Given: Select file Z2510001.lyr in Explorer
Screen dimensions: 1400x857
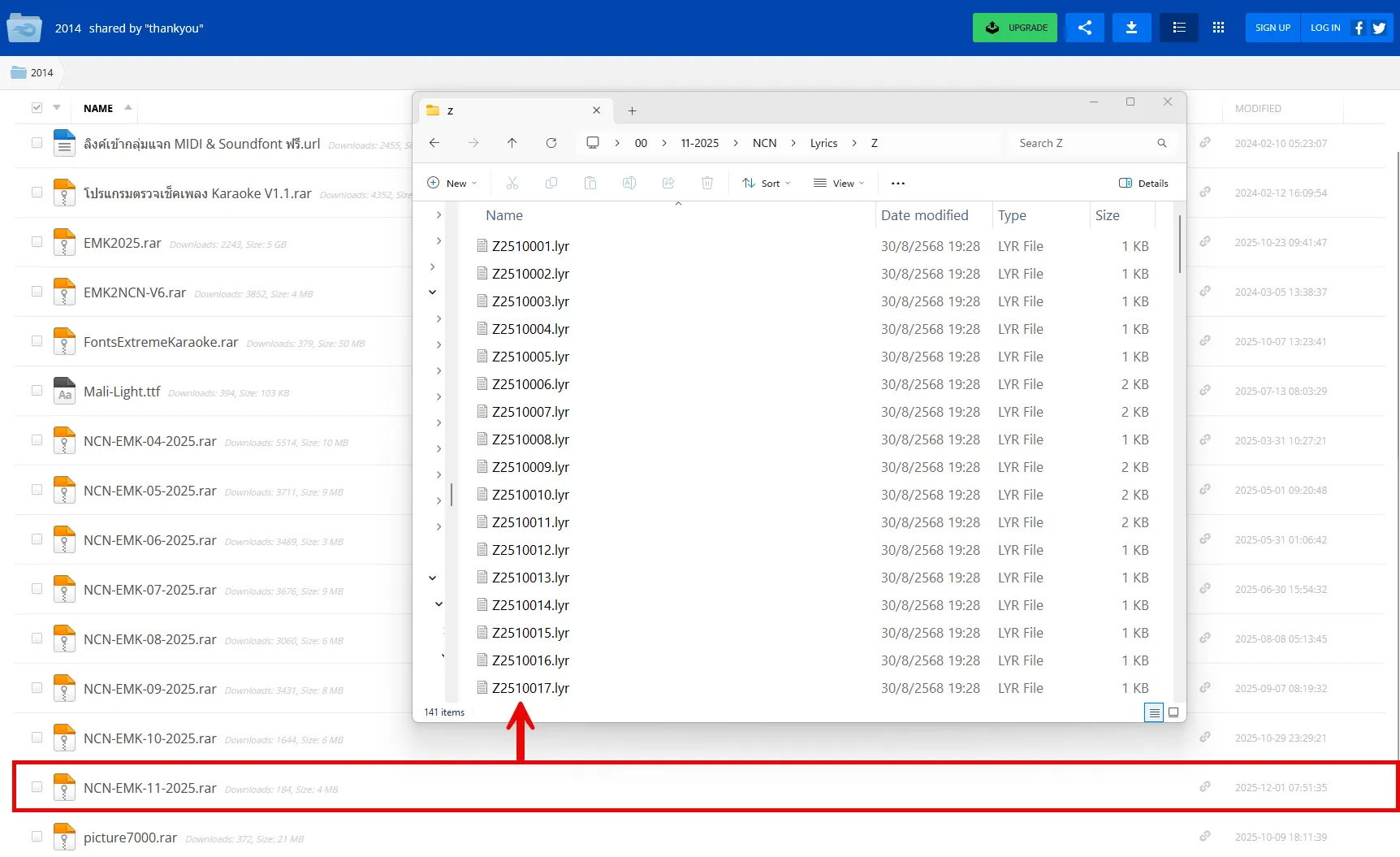Looking at the screenshot, I should (530, 246).
